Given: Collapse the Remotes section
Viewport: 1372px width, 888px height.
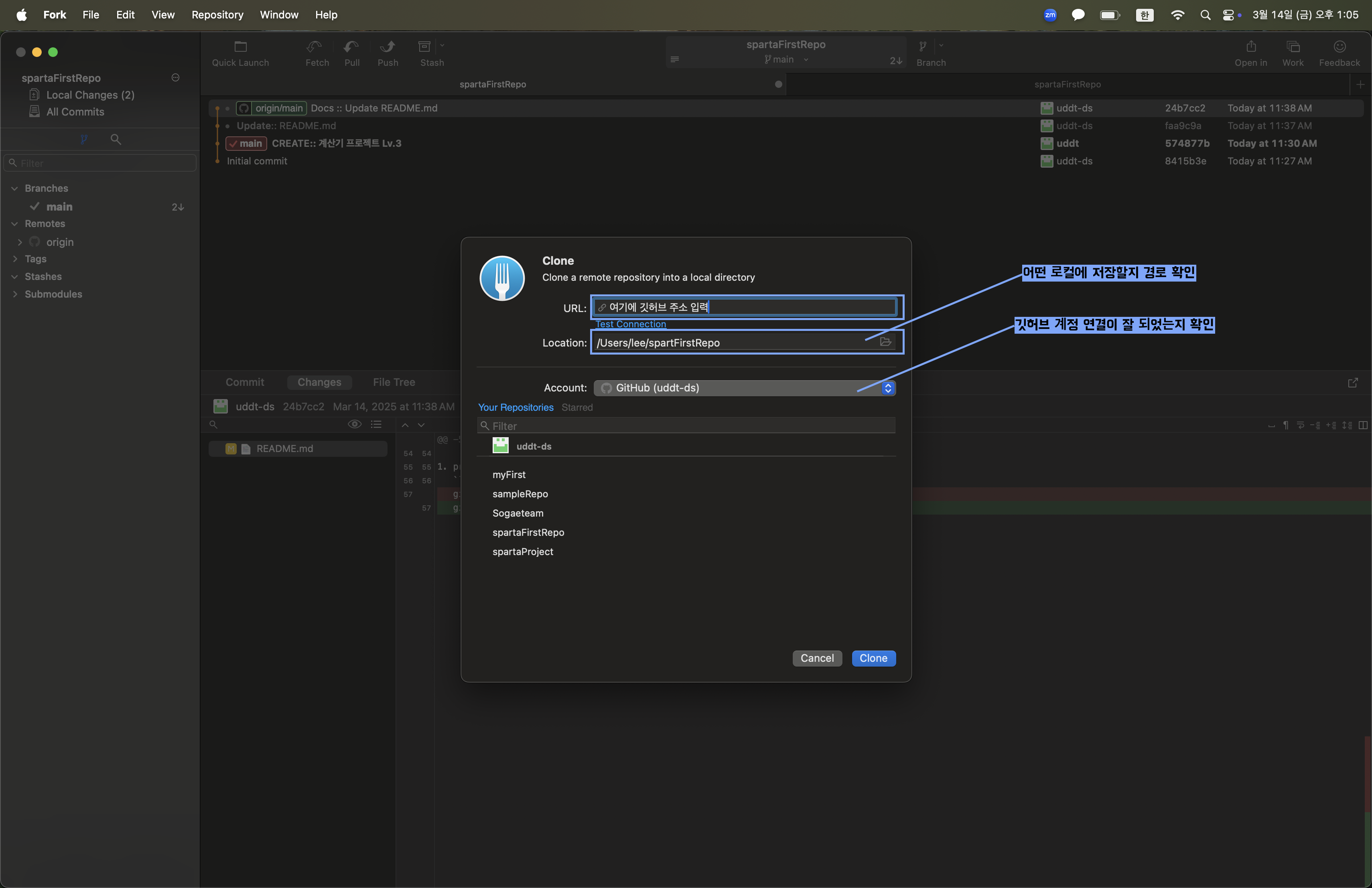Looking at the screenshot, I should [x=14, y=223].
